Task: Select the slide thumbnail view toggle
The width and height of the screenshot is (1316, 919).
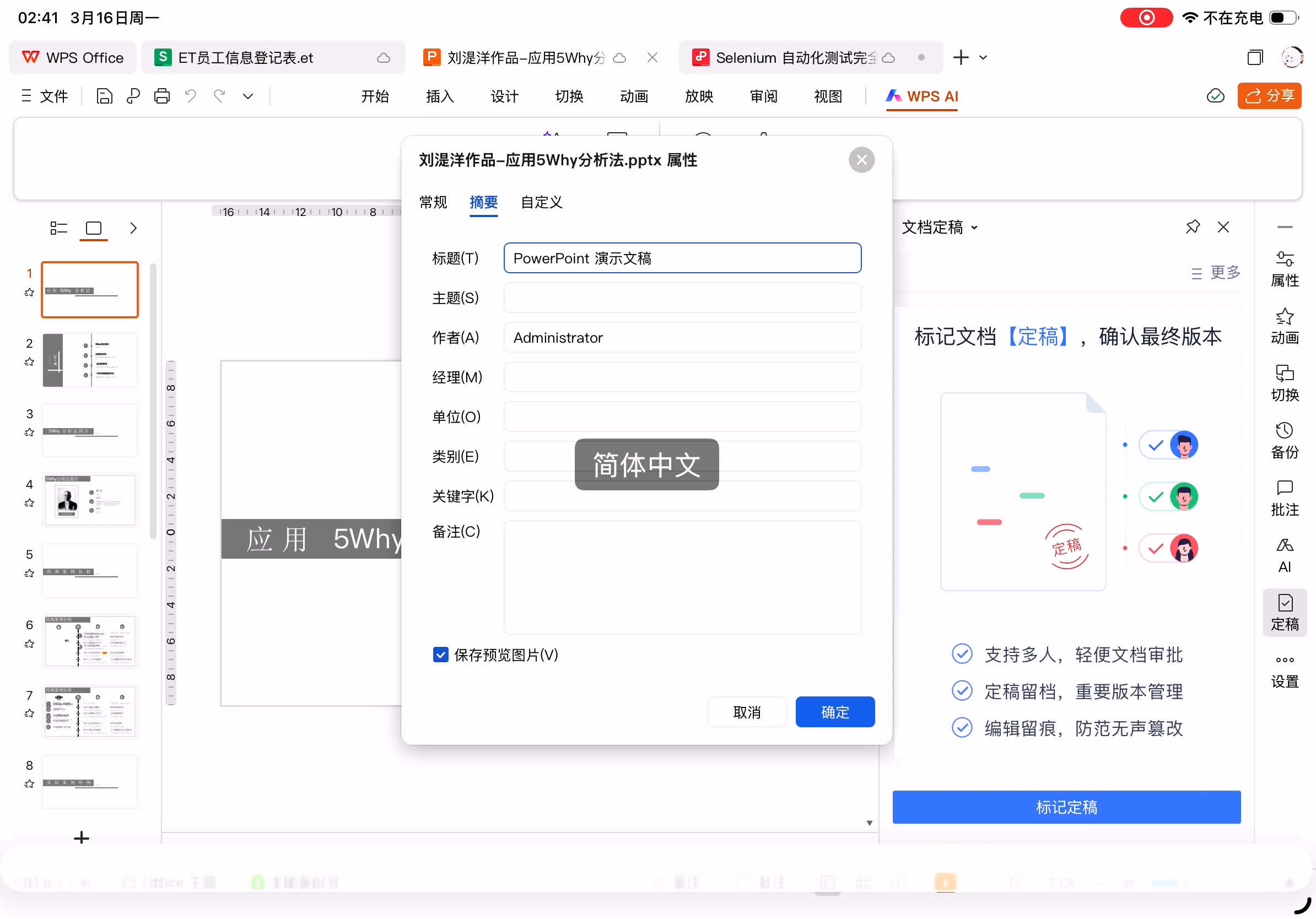Action: pos(94,228)
